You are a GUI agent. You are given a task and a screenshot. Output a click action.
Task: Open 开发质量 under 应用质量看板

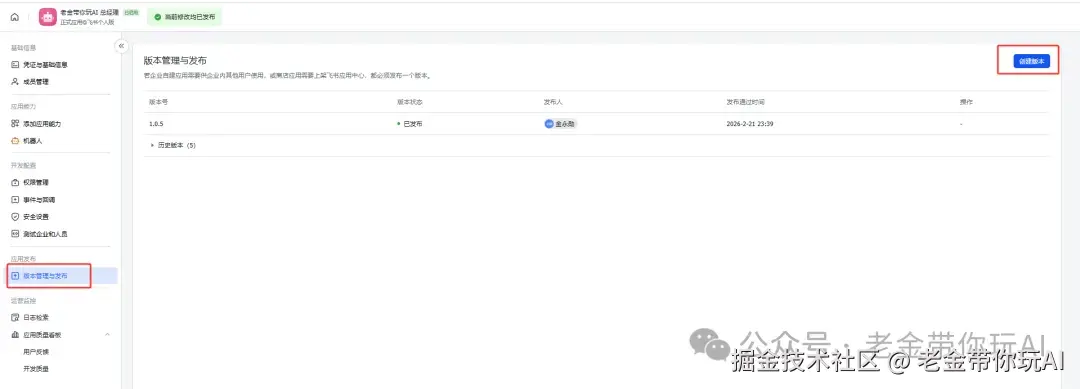pos(36,369)
